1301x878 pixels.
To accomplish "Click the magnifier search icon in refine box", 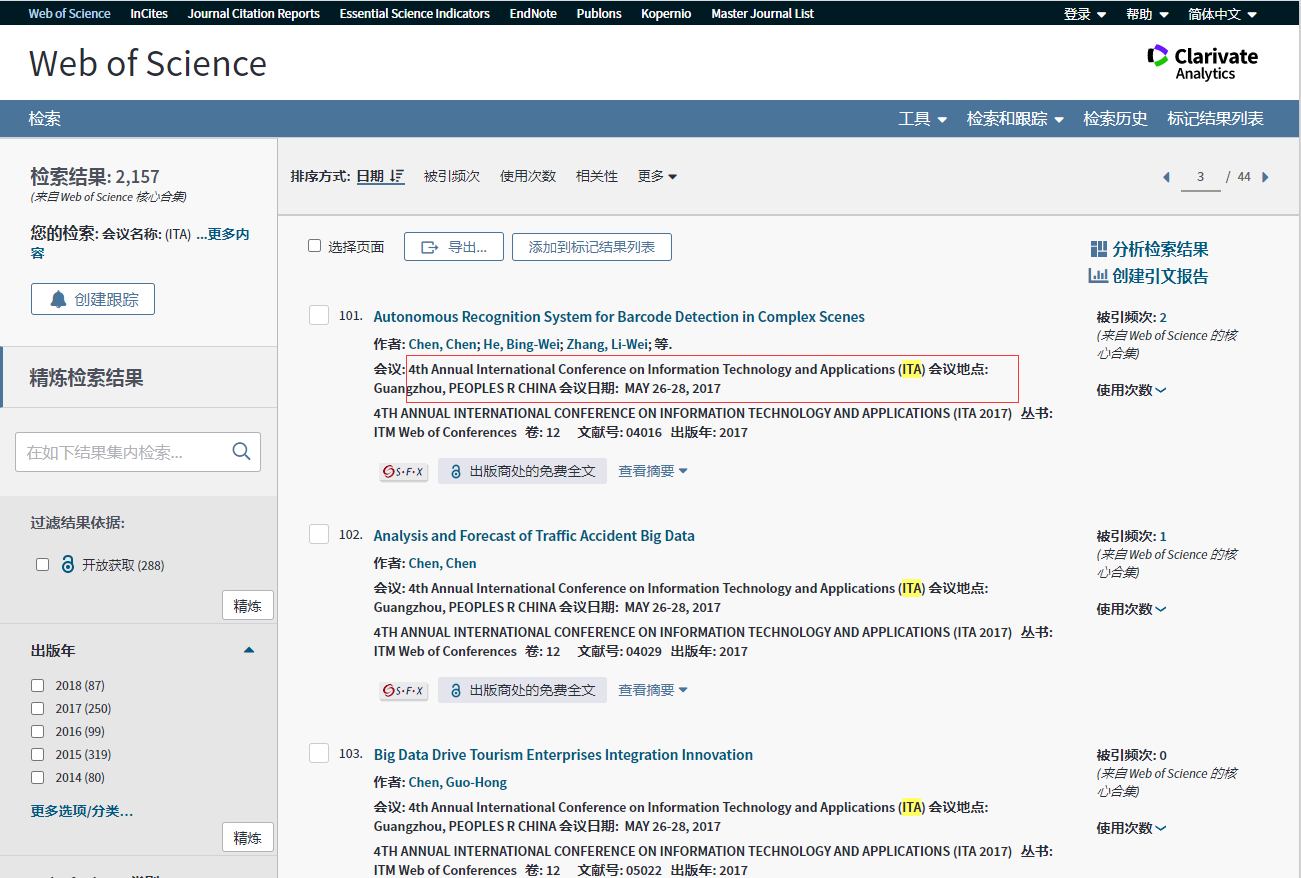I will coord(241,452).
